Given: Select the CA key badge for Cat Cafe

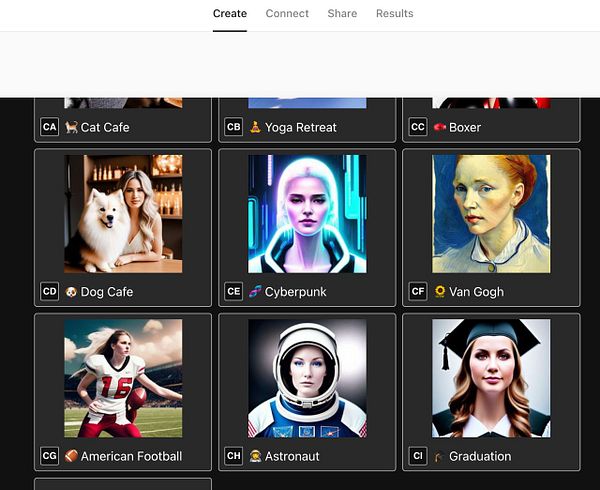Looking at the screenshot, I should point(50,127).
